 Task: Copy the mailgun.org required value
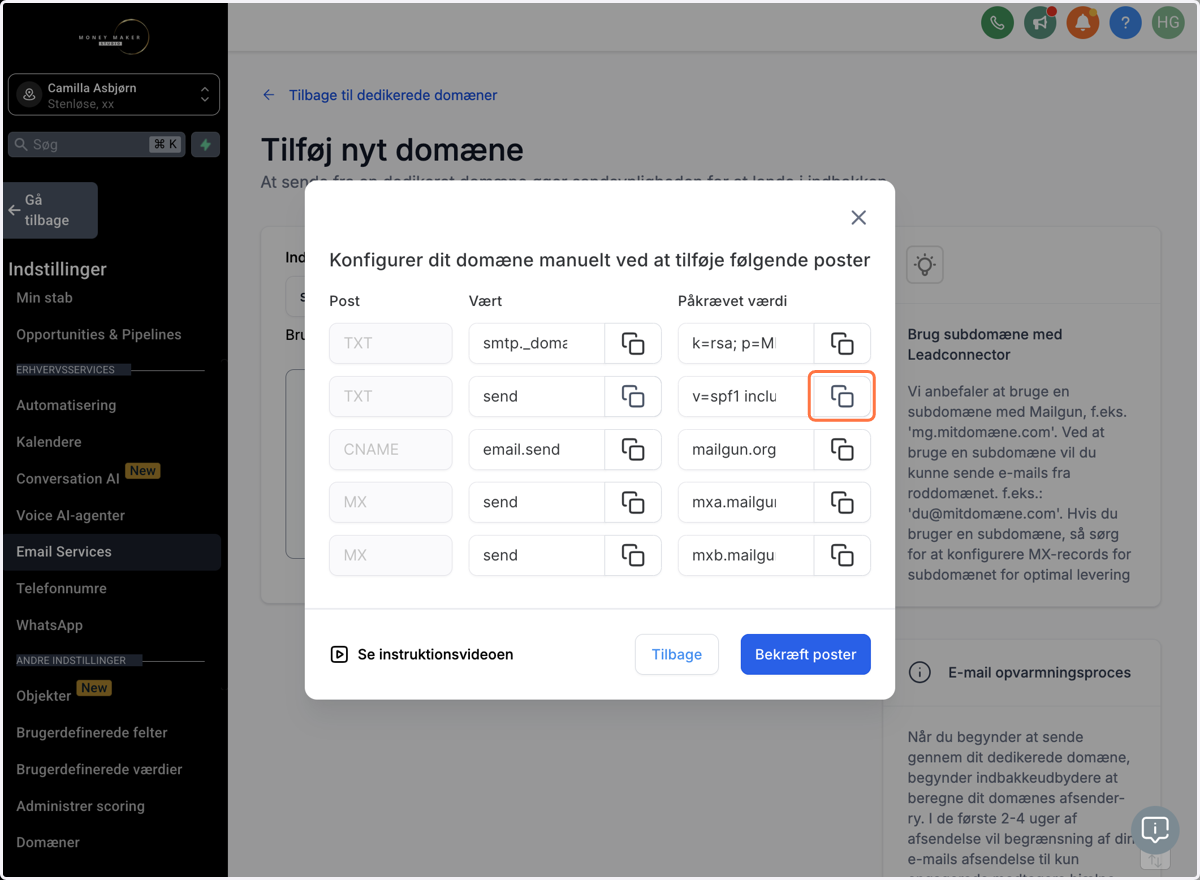click(842, 449)
